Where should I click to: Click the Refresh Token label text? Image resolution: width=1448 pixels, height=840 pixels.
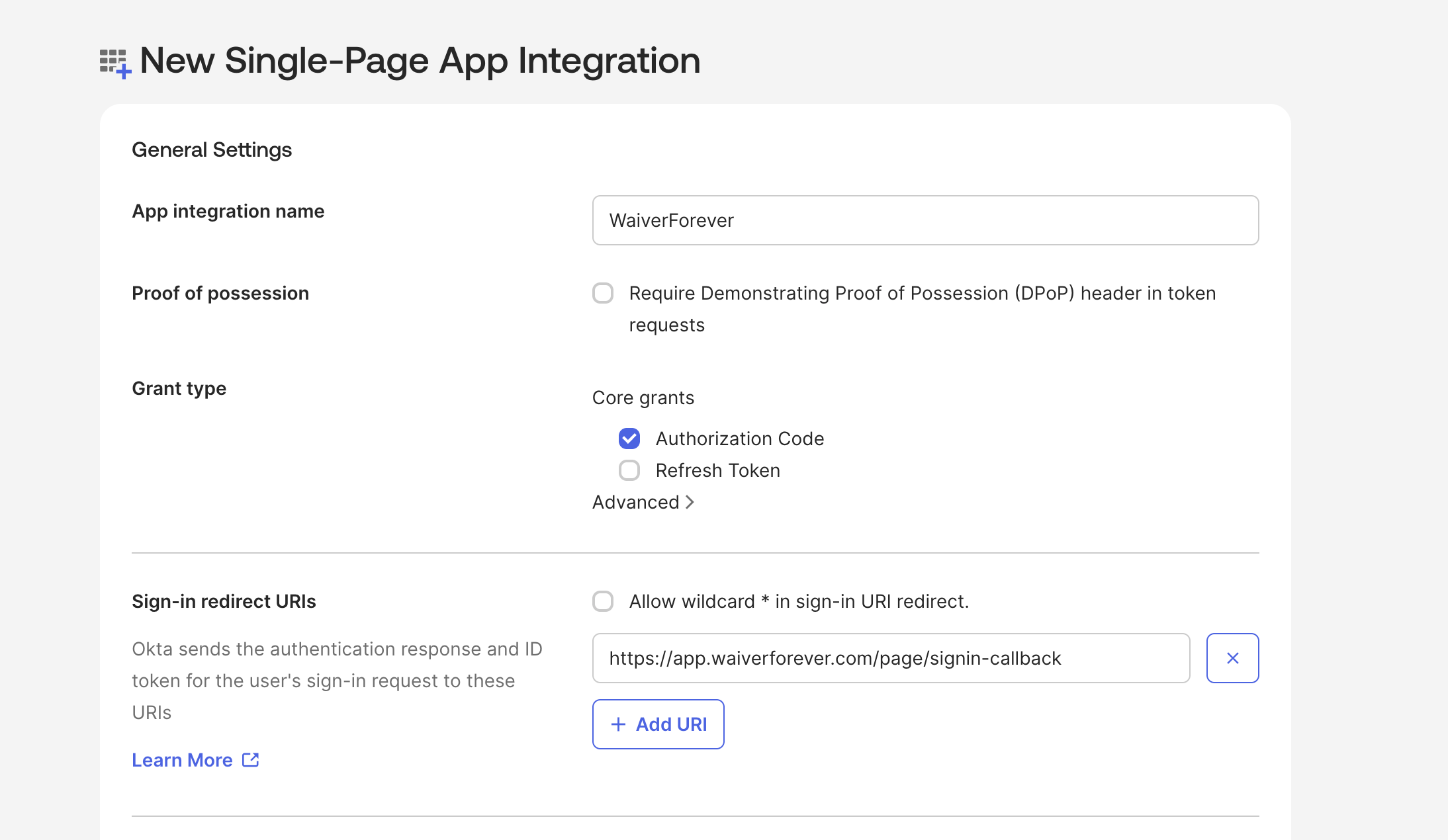click(717, 470)
